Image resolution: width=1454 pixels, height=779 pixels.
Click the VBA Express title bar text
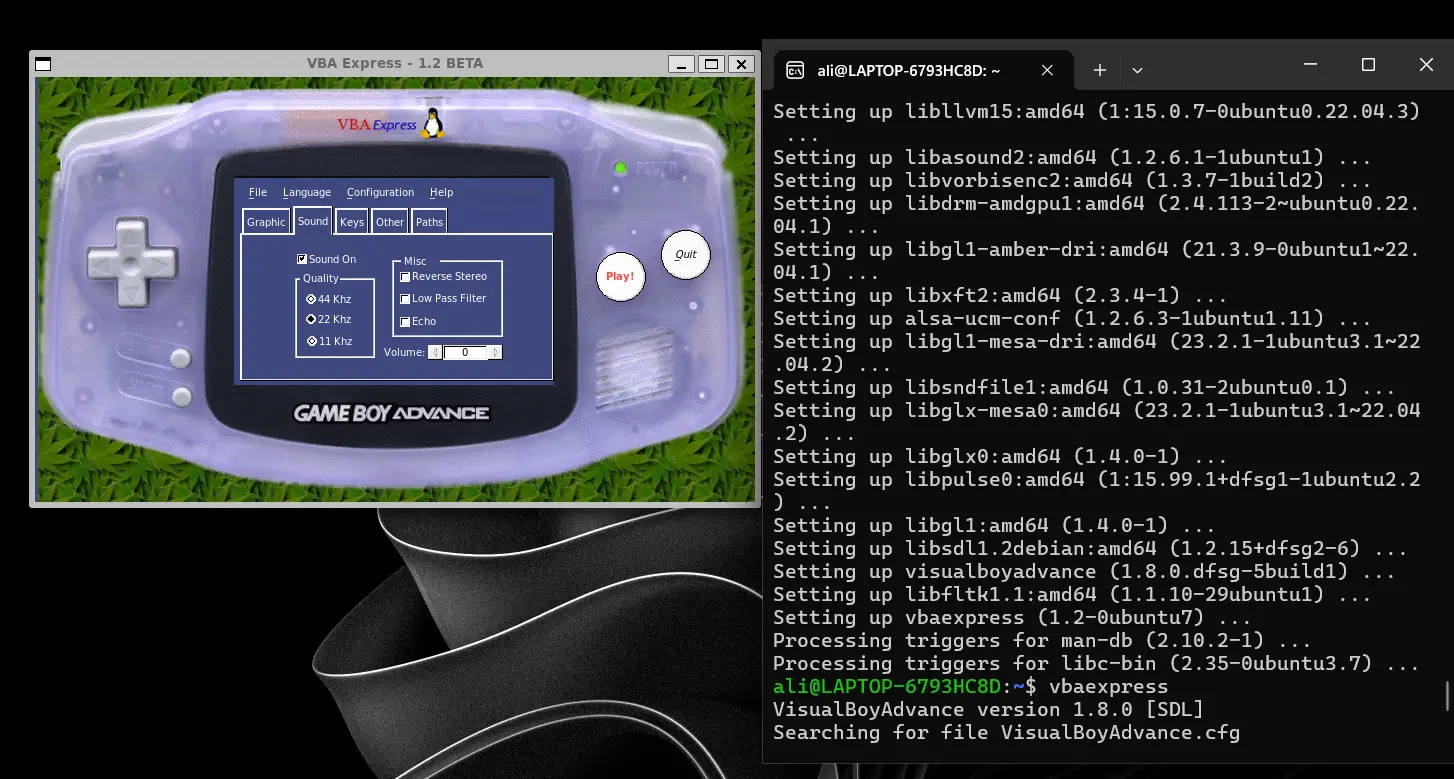pyautogui.click(x=395, y=63)
